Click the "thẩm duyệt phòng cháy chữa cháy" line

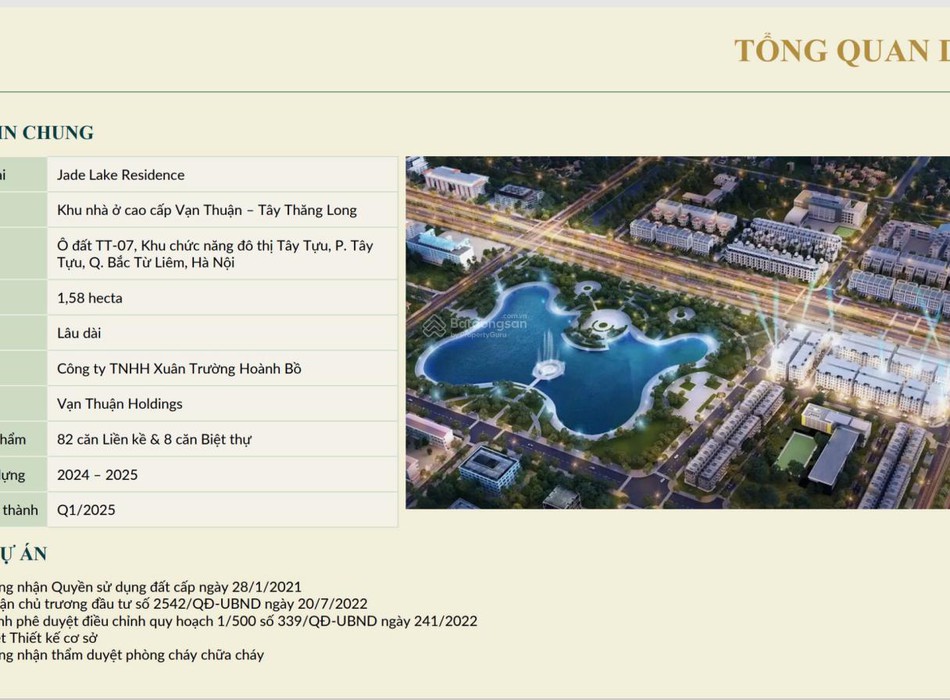coord(132,655)
